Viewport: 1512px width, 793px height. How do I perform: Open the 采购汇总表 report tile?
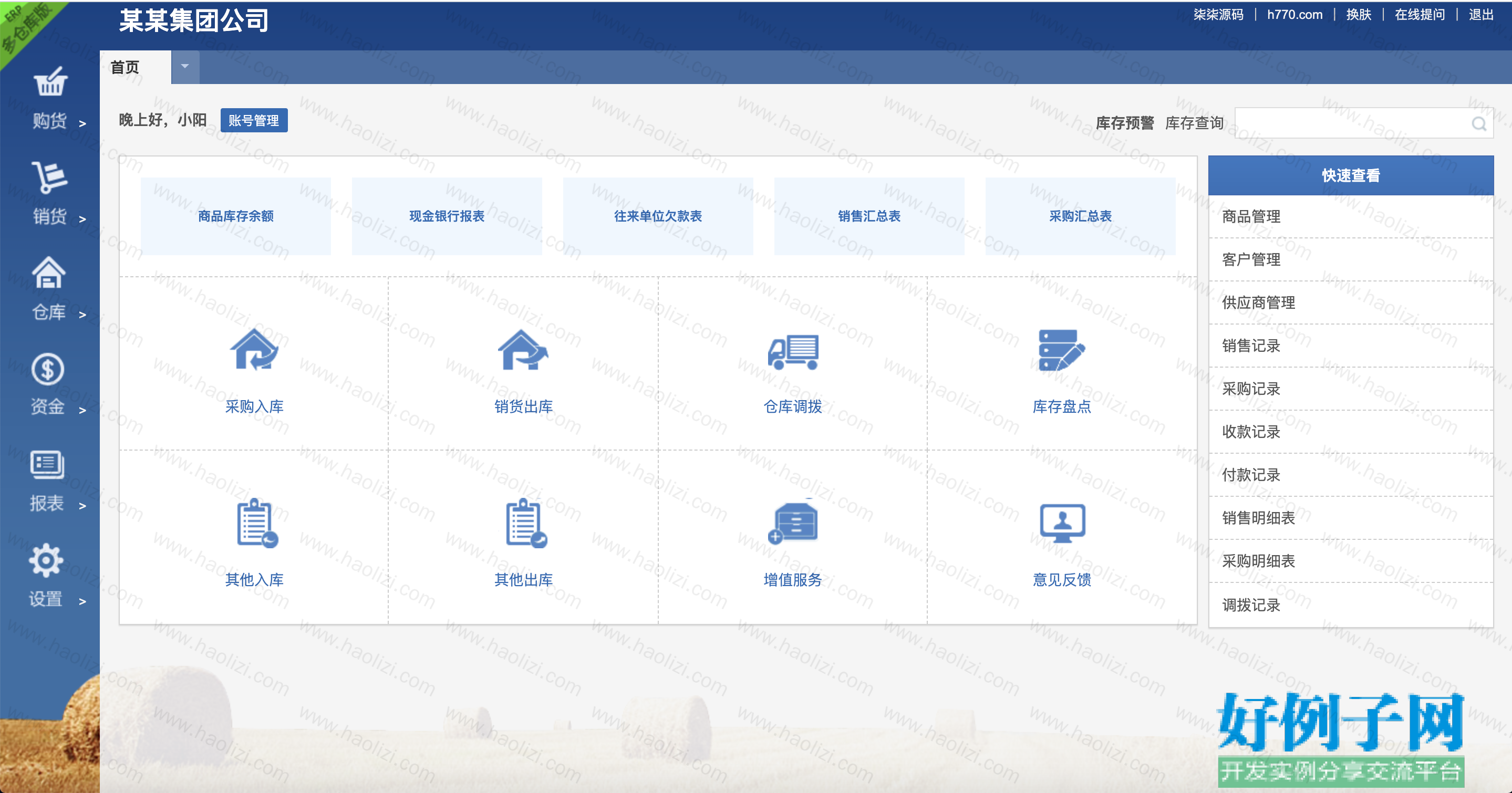point(1081,216)
